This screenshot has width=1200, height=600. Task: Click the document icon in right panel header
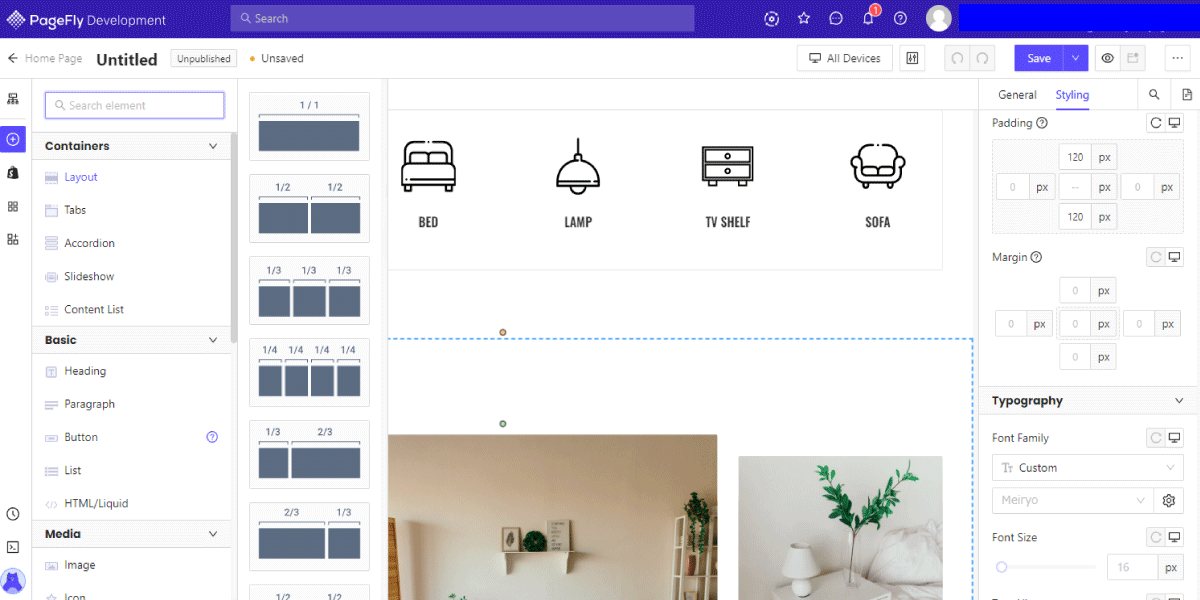coord(1187,95)
